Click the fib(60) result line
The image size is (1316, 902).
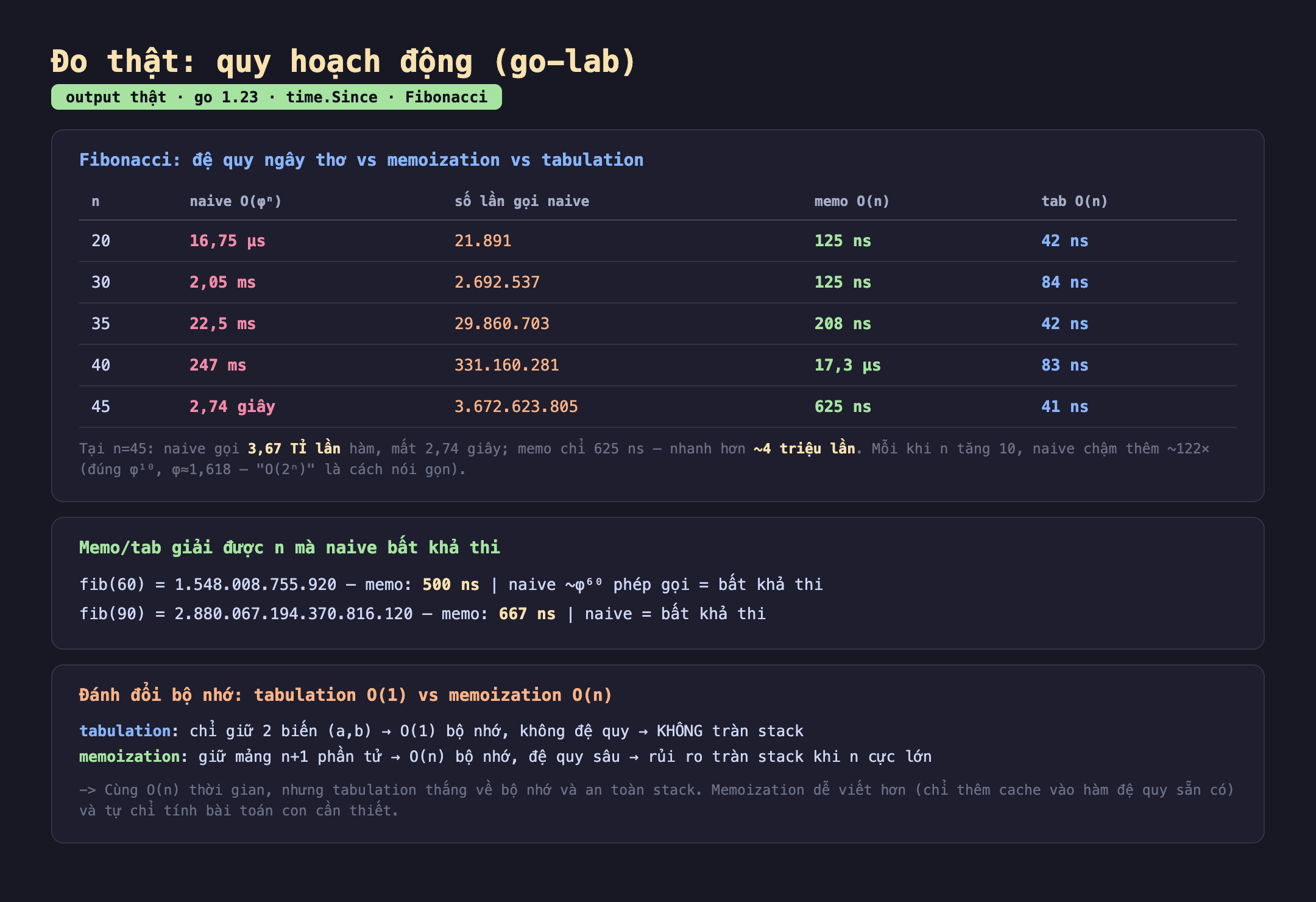[x=451, y=584]
